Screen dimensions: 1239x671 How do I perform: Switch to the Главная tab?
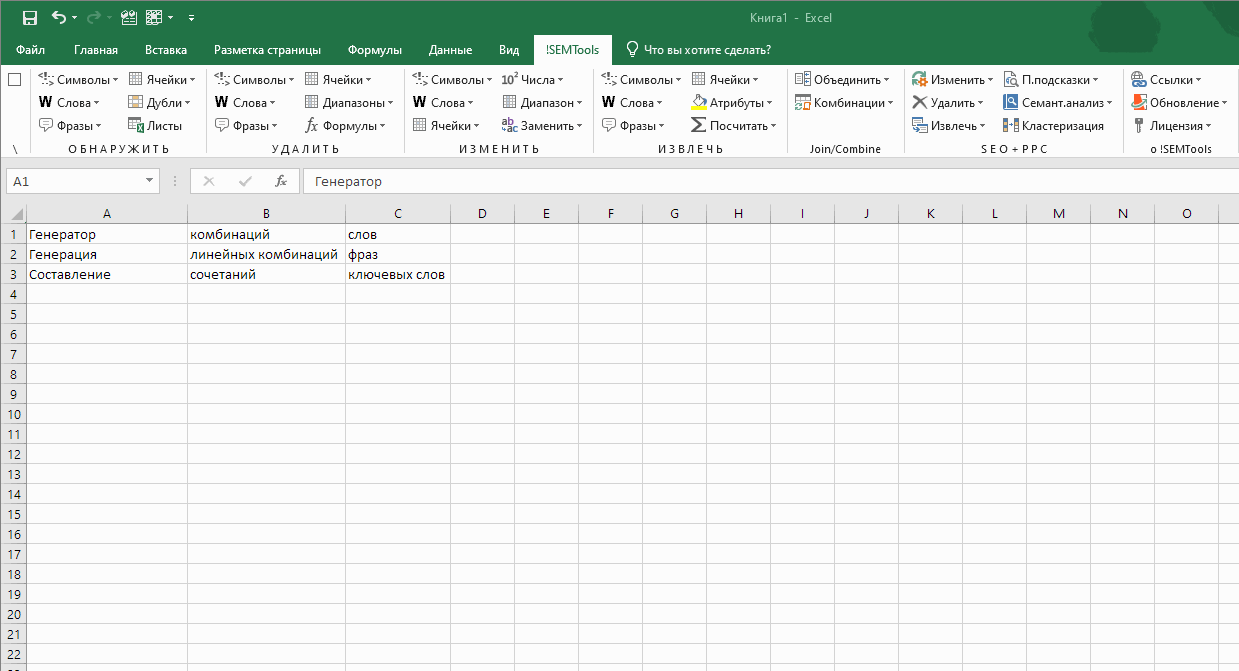tap(96, 50)
